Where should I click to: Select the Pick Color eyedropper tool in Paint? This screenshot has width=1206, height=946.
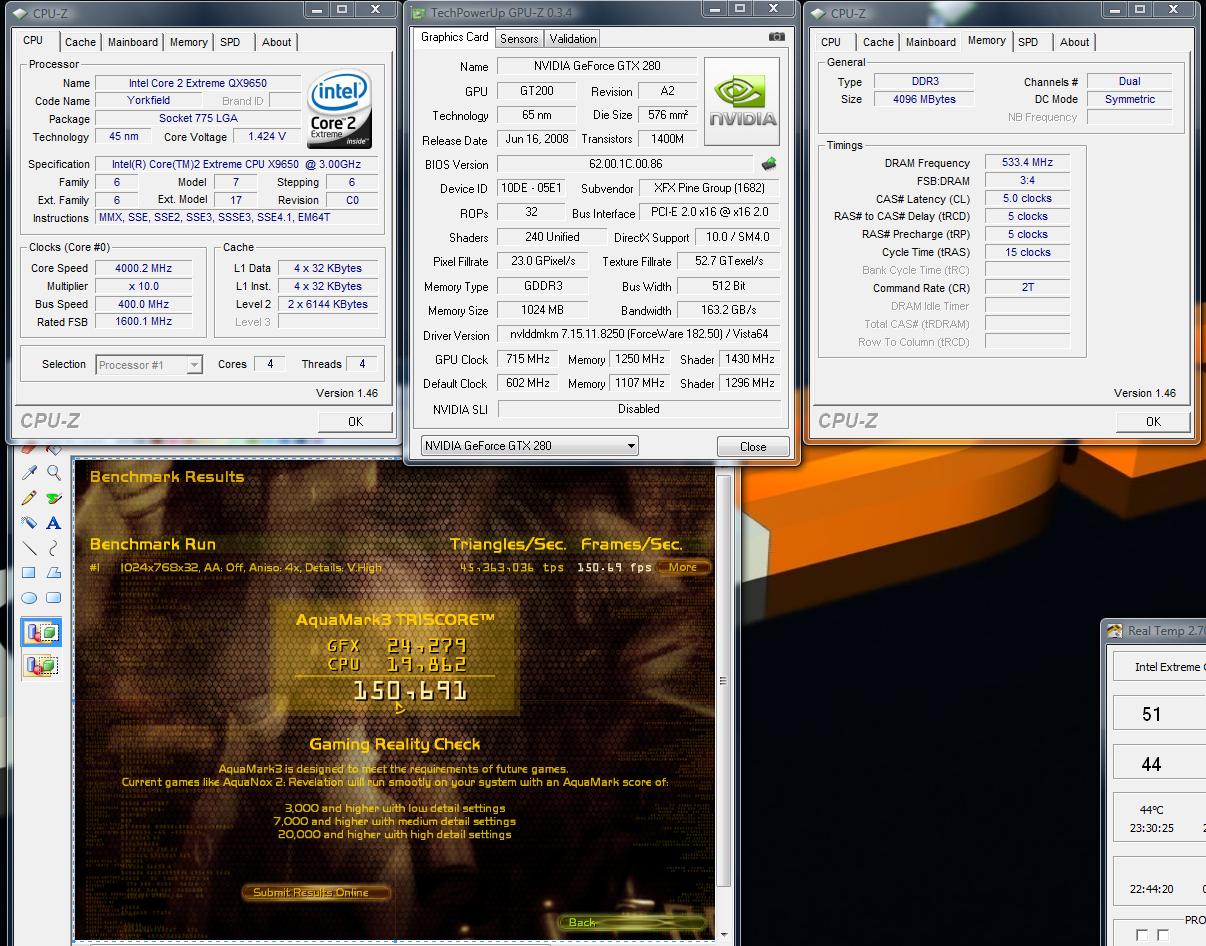point(29,472)
